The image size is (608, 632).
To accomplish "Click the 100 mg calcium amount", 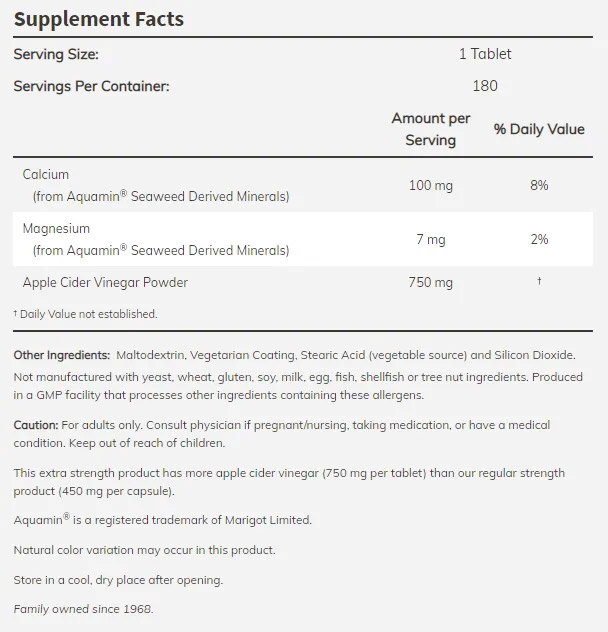I will pos(430,185).
